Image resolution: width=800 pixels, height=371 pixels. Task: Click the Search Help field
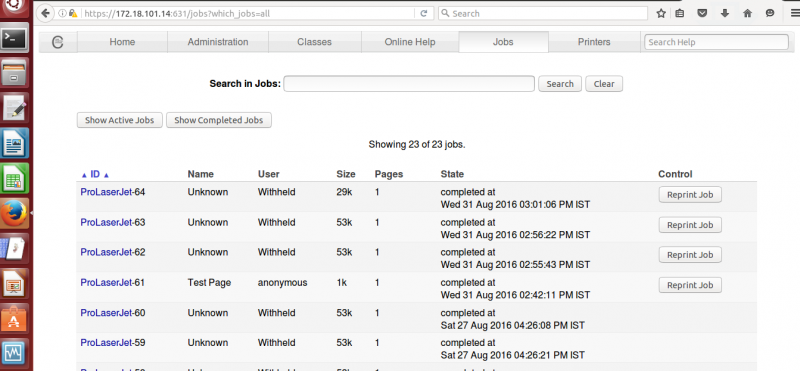(716, 42)
